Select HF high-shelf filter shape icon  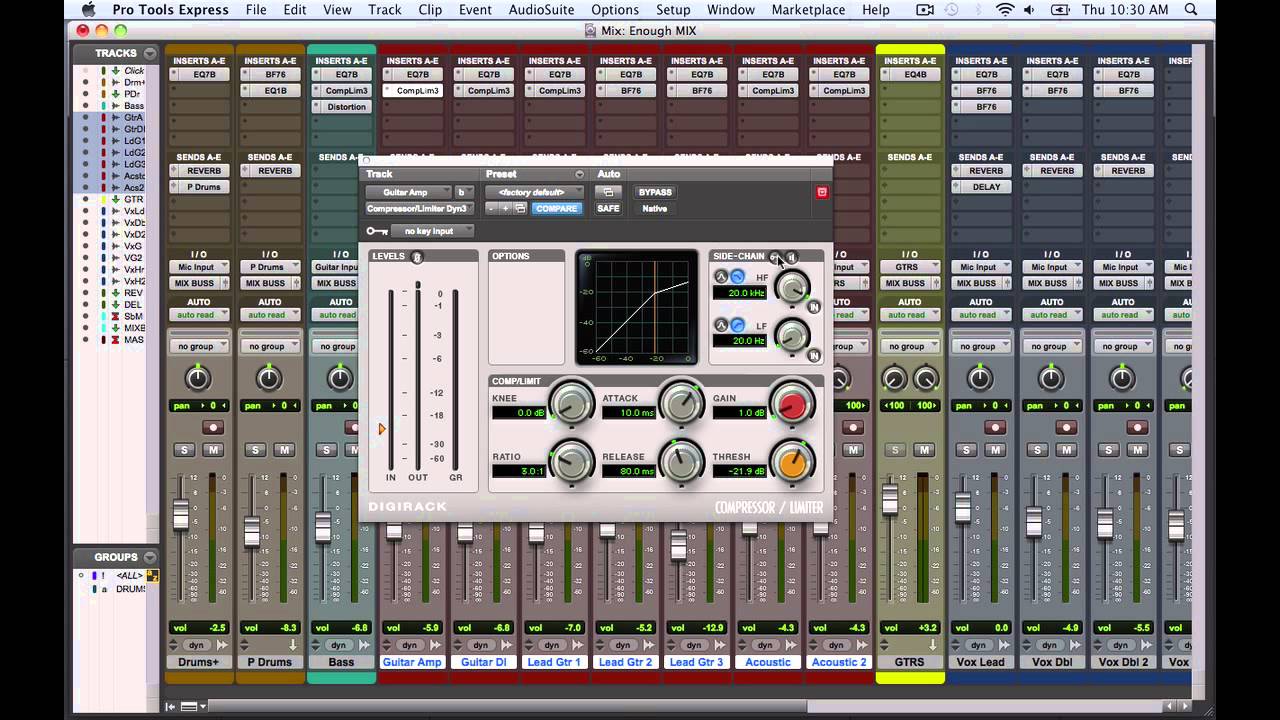coord(720,276)
